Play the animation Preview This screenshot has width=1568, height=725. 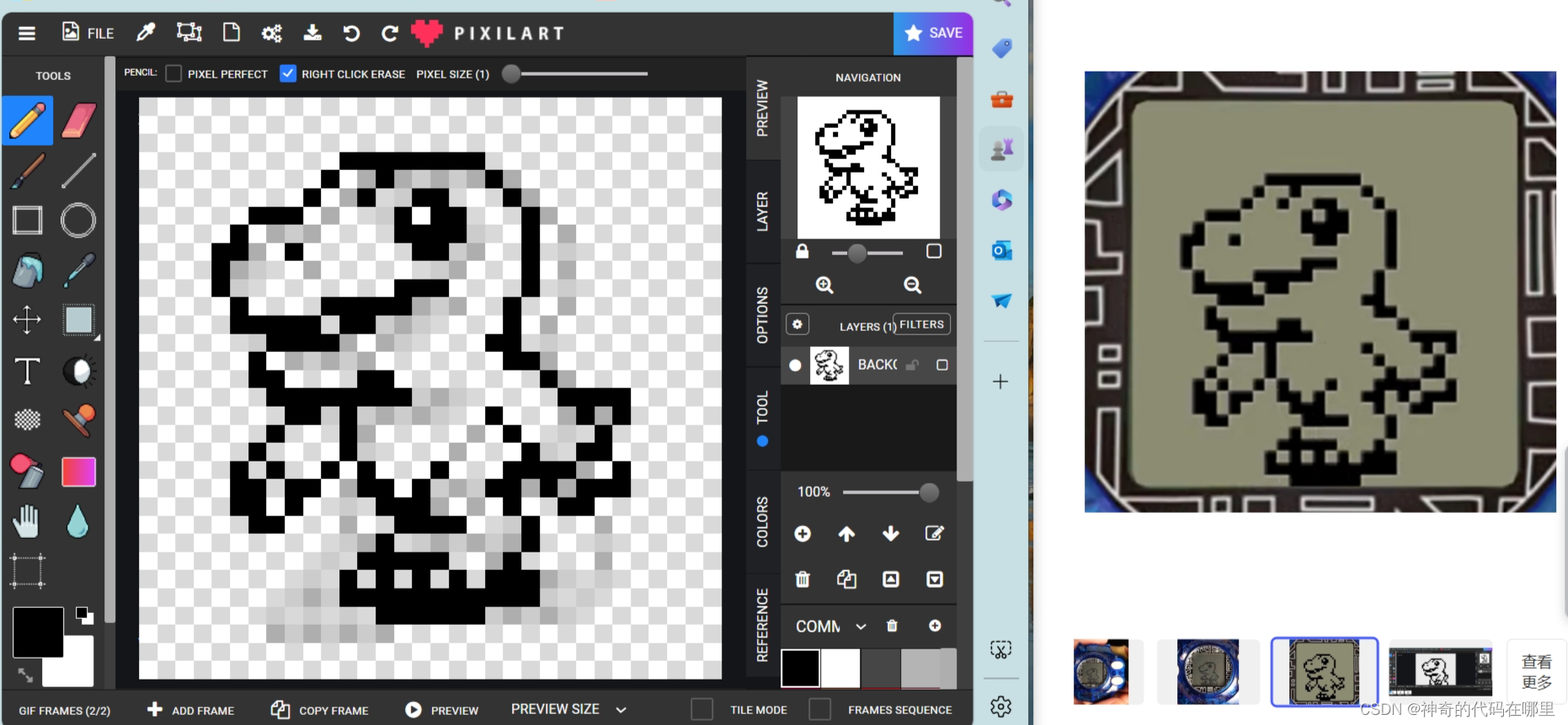[x=441, y=710]
